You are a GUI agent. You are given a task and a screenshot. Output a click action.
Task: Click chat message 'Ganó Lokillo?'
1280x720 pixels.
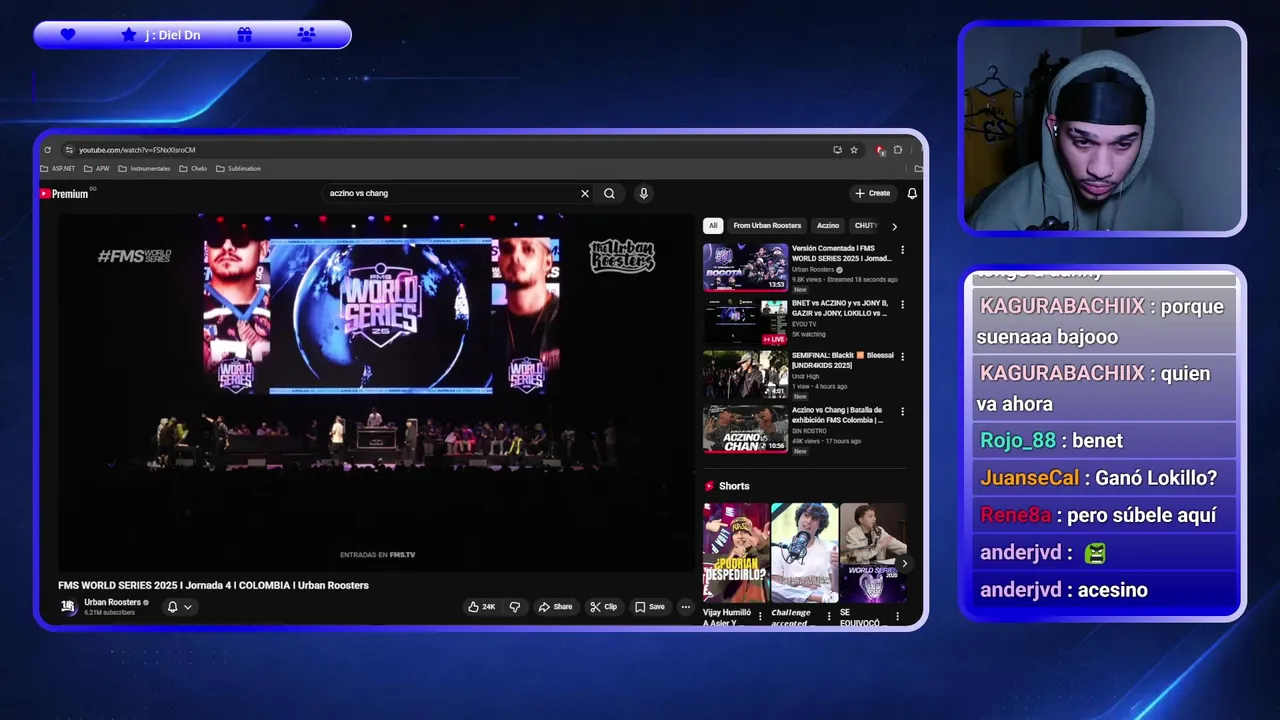(x=1156, y=478)
